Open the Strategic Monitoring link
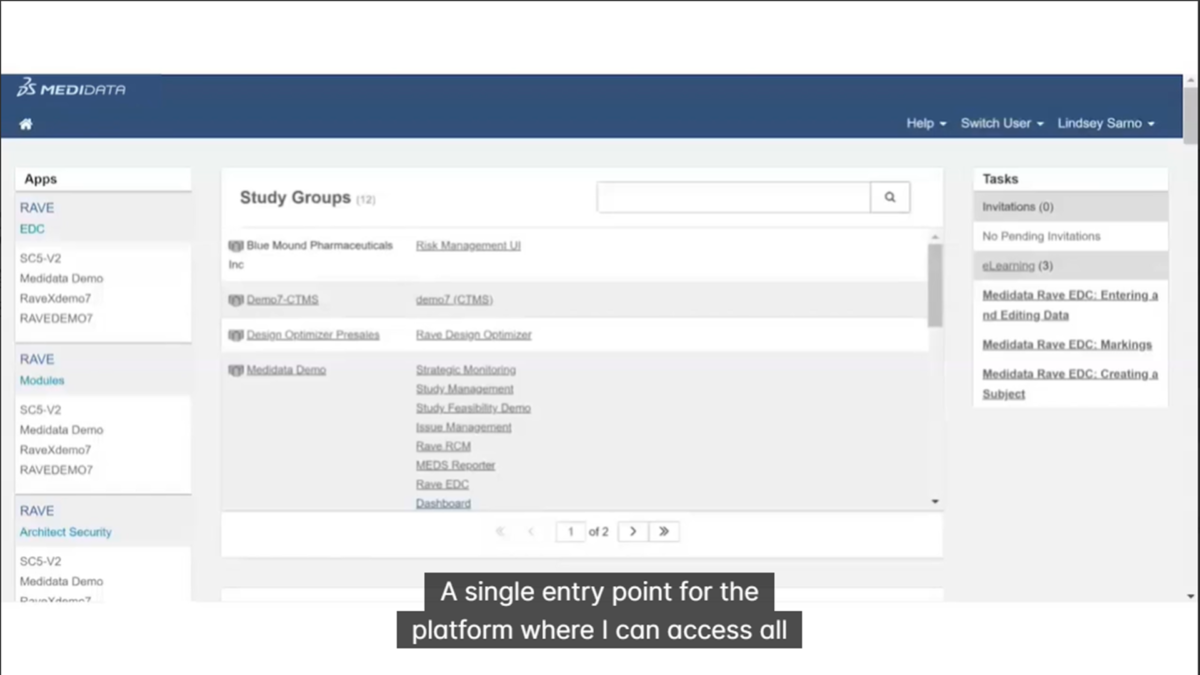The width and height of the screenshot is (1200, 675). pos(466,370)
